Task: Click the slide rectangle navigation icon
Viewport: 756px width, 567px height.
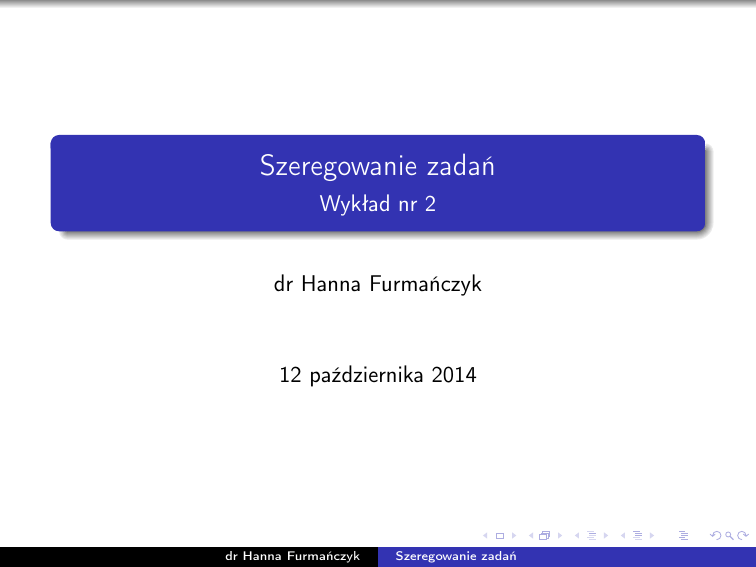Action: (499, 537)
